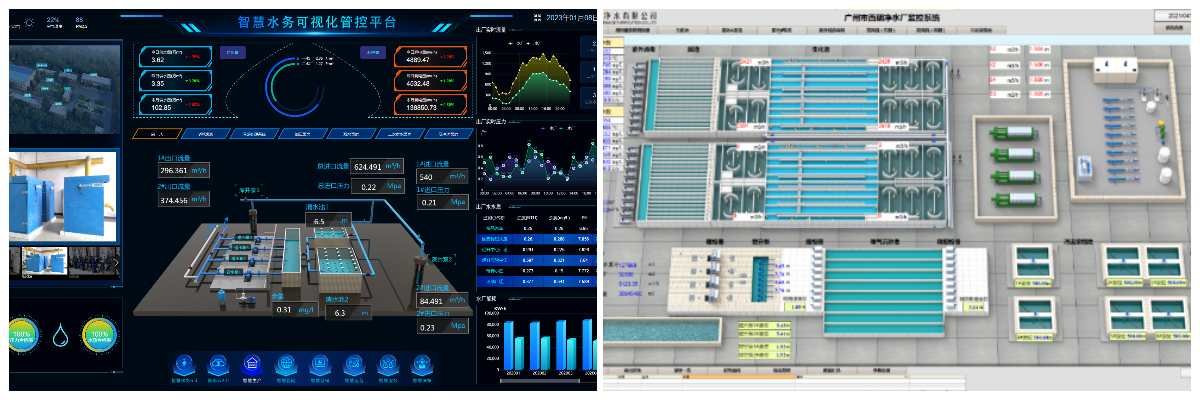Viewport: 1200px width, 400px height.
Task: Click the 沉井泵2 pump label in 3D scene
Action: [442, 258]
